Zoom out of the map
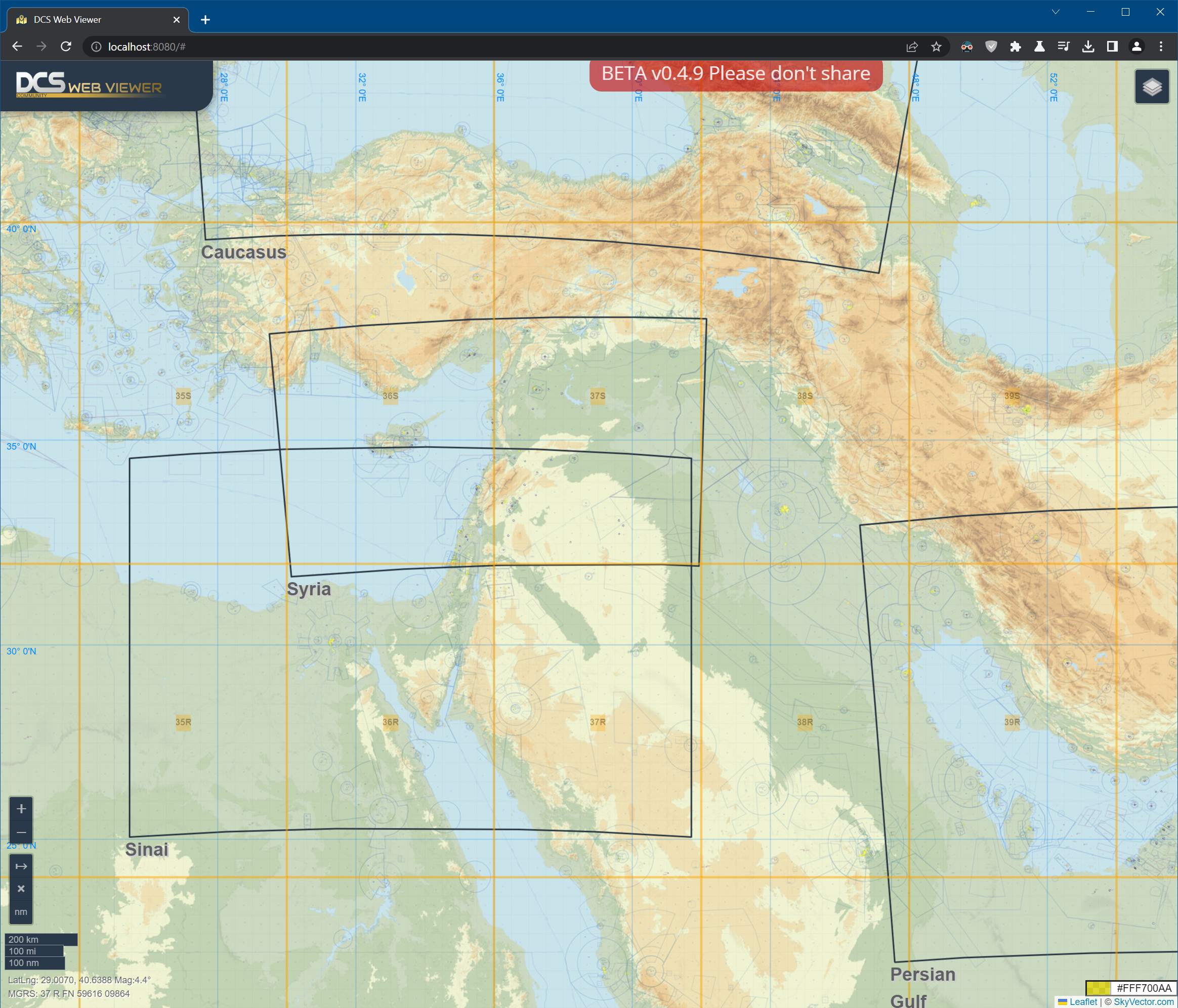This screenshot has width=1178, height=1008. click(21, 832)
